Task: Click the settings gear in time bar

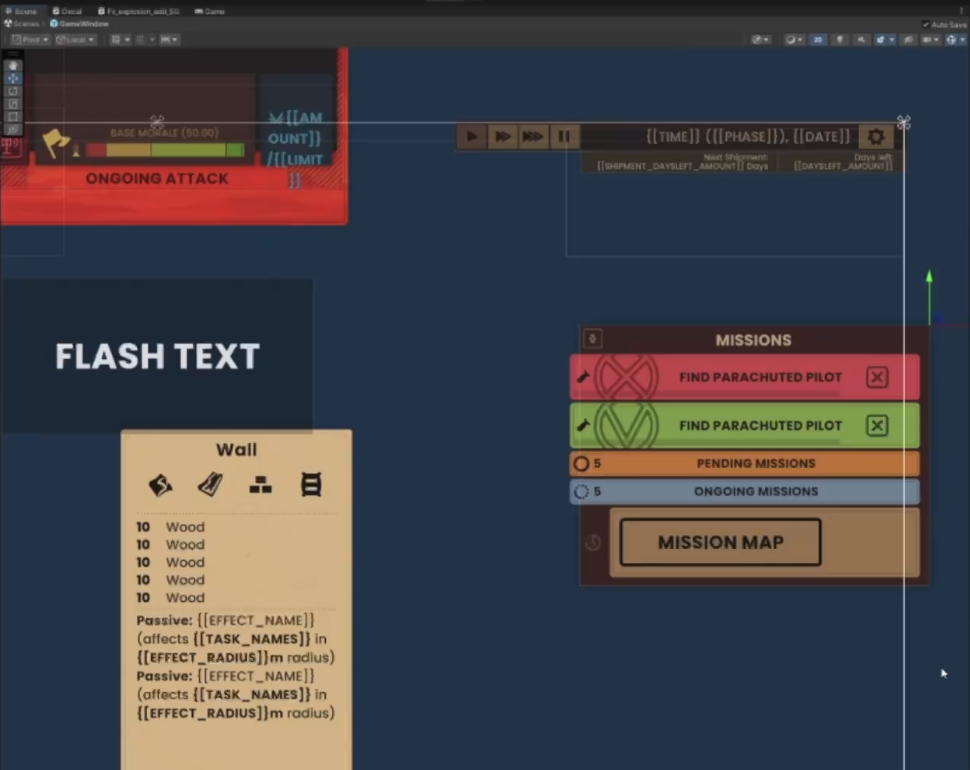Action: (875, 137)
